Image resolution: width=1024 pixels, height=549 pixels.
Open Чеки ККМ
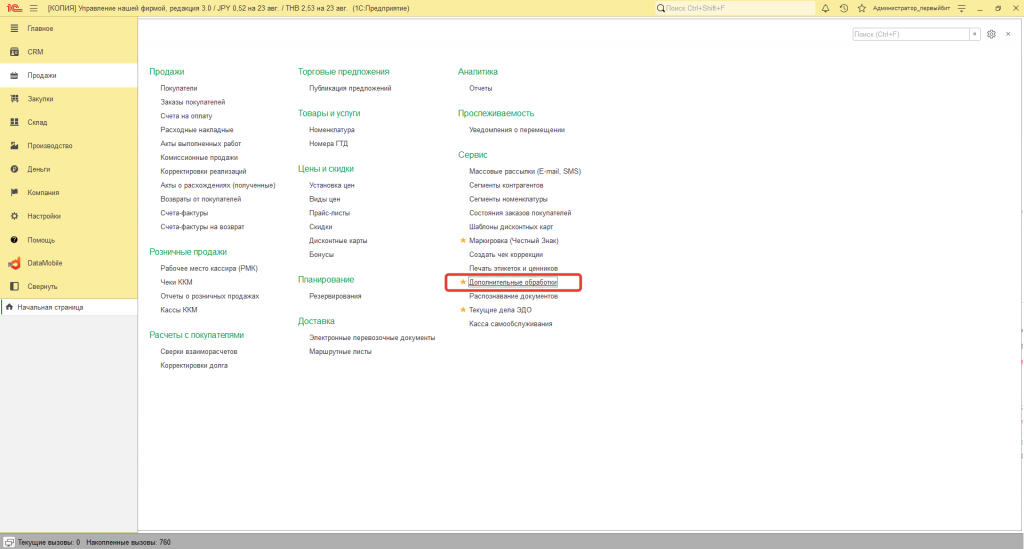point(176,282)
